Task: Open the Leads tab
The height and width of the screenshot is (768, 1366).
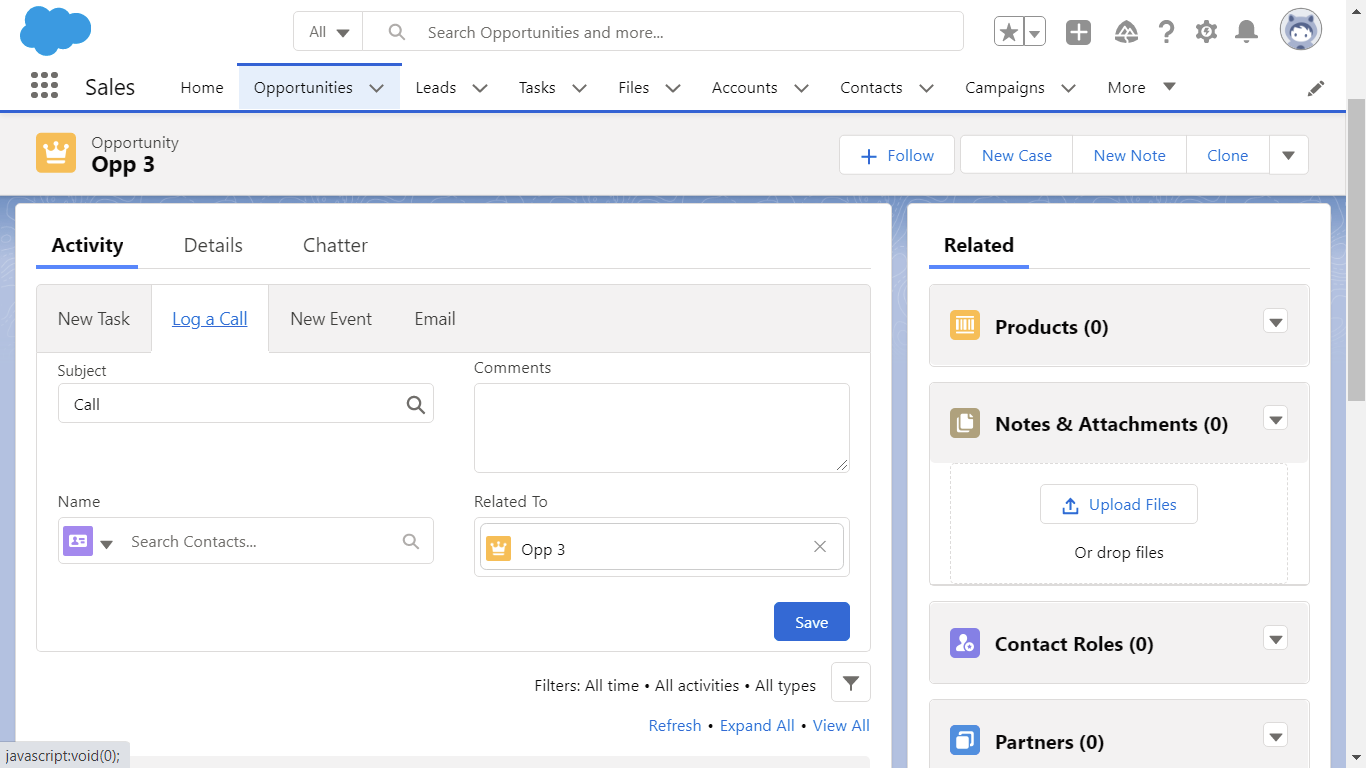Action: pyautogui.click(x=436, y=87)
